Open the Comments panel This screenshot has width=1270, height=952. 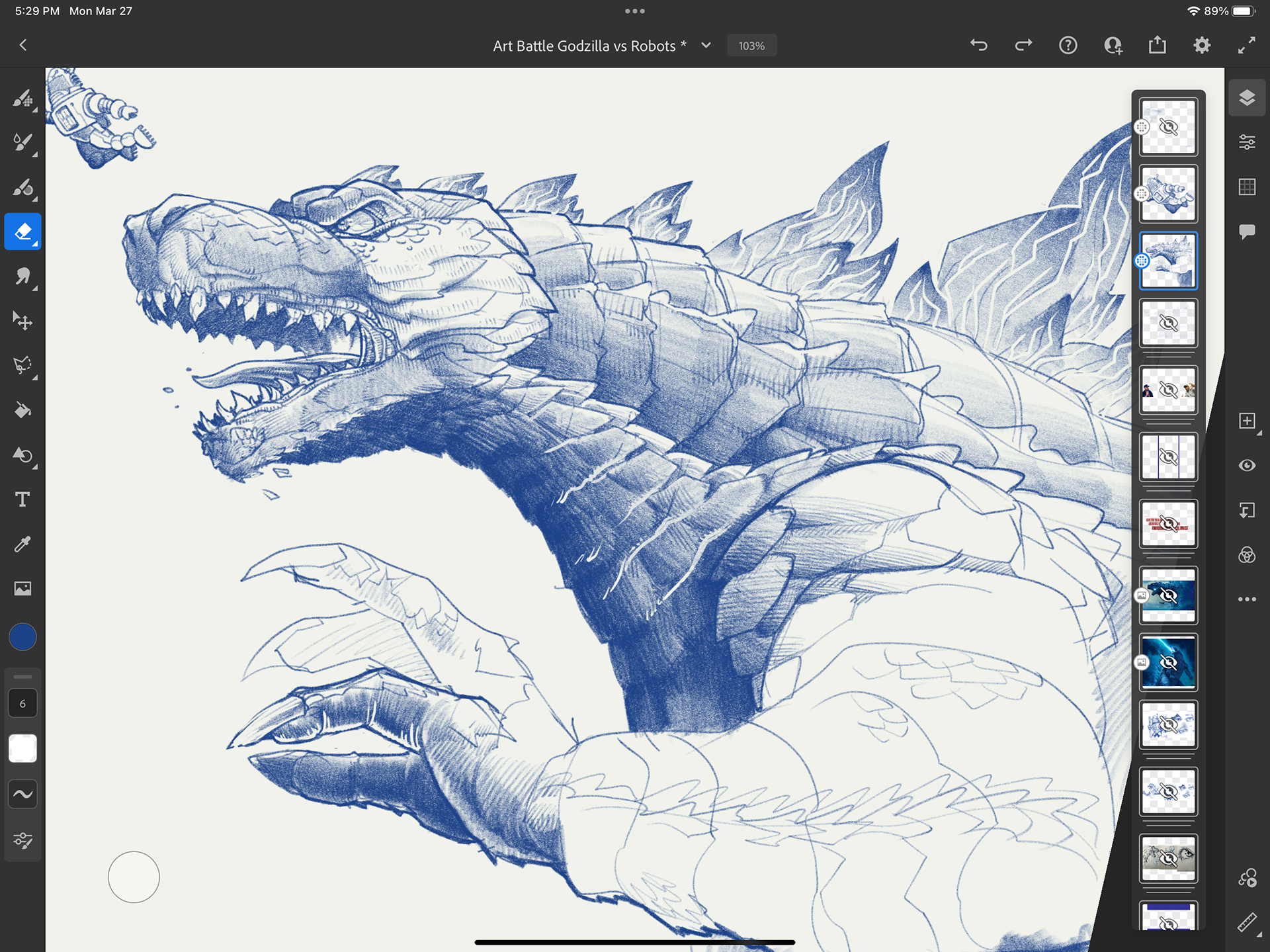pos(1247,232)
